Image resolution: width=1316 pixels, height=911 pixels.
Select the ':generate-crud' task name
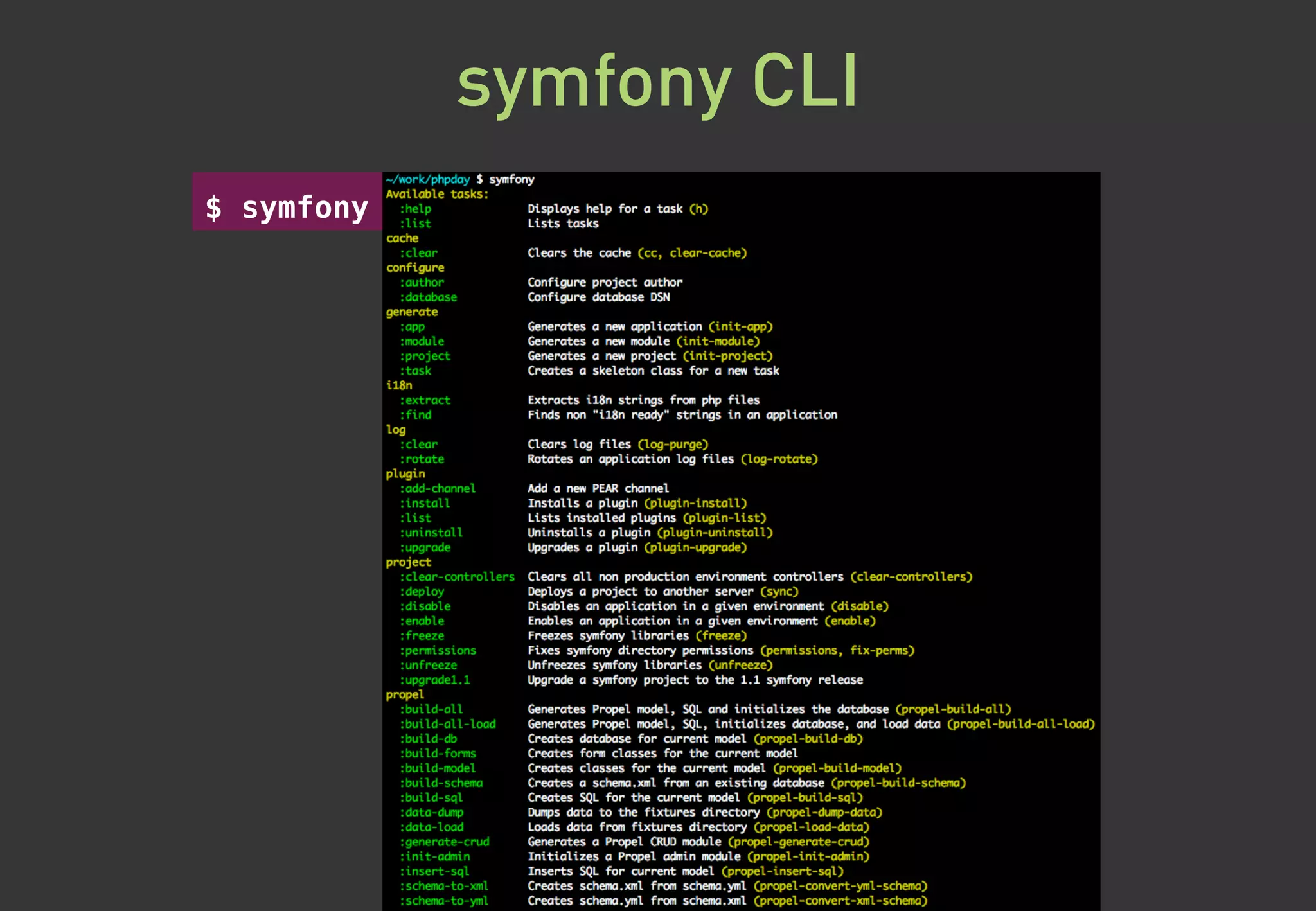pos(444,842)
